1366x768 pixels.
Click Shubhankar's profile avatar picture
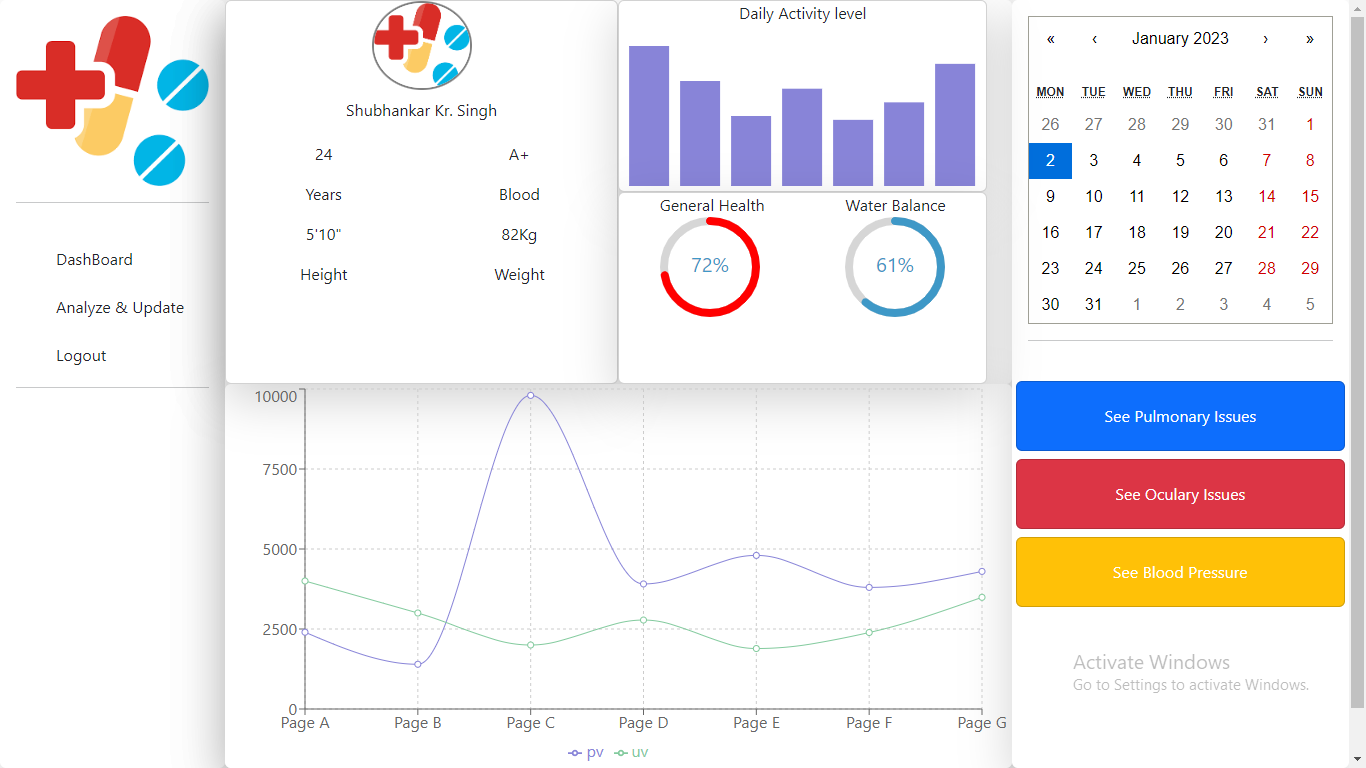[x=421, y=45]
